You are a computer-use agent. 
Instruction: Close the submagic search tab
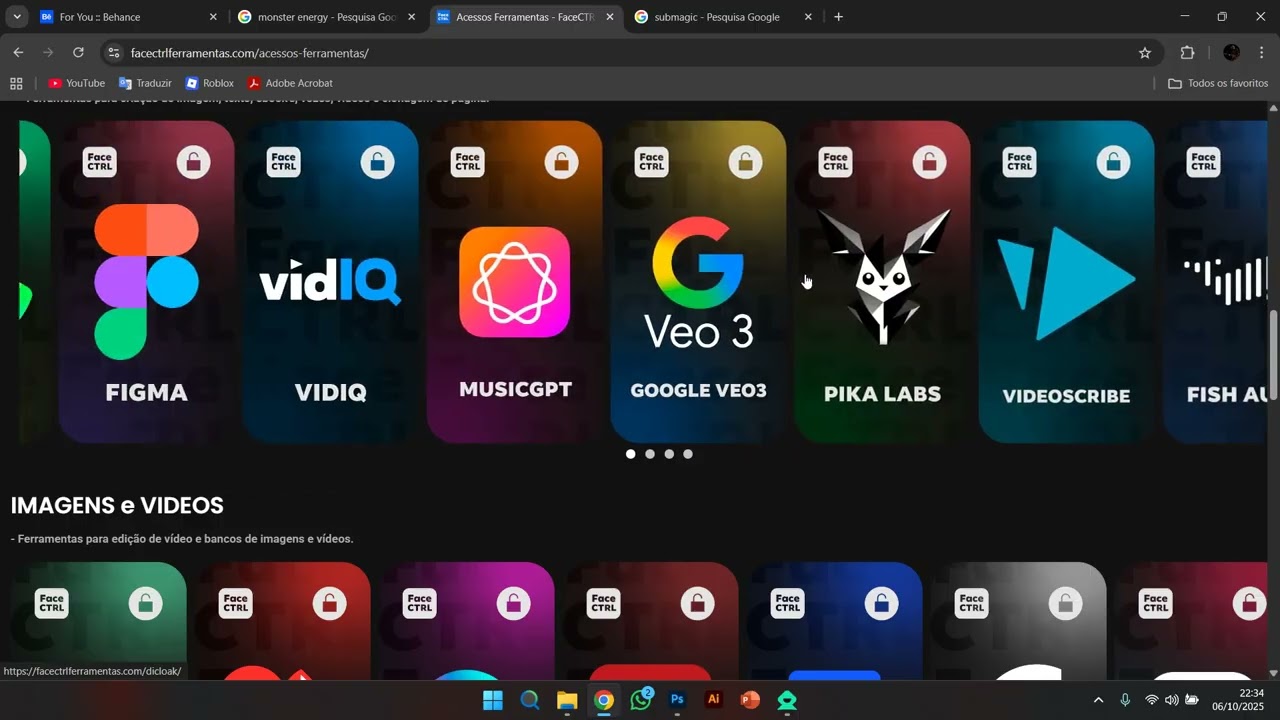(x=808, y=17)
